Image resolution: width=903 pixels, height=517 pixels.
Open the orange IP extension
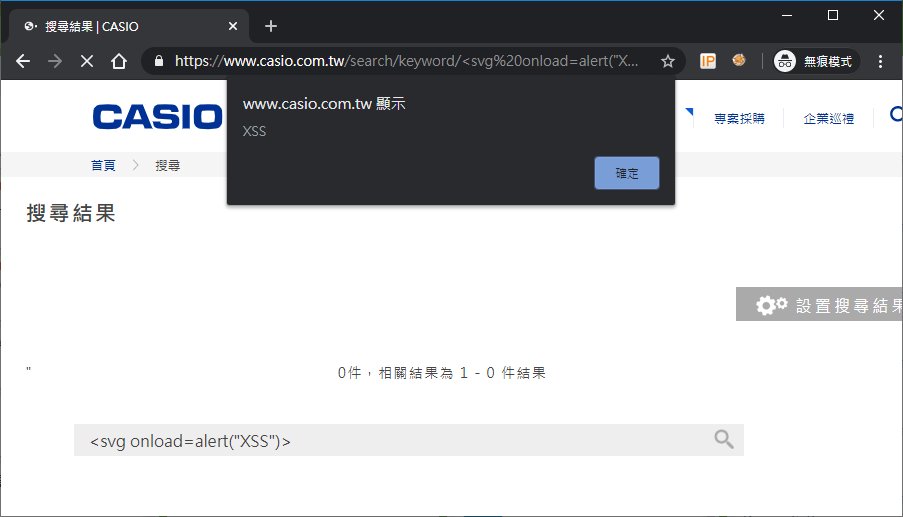708,61
